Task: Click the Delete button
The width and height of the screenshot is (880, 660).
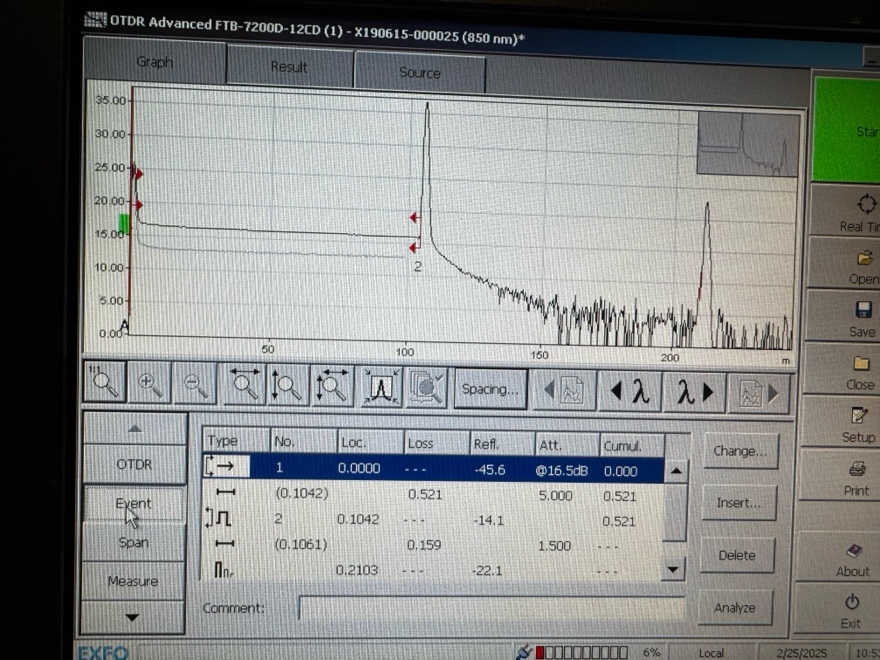Action: tap(737, 555)
